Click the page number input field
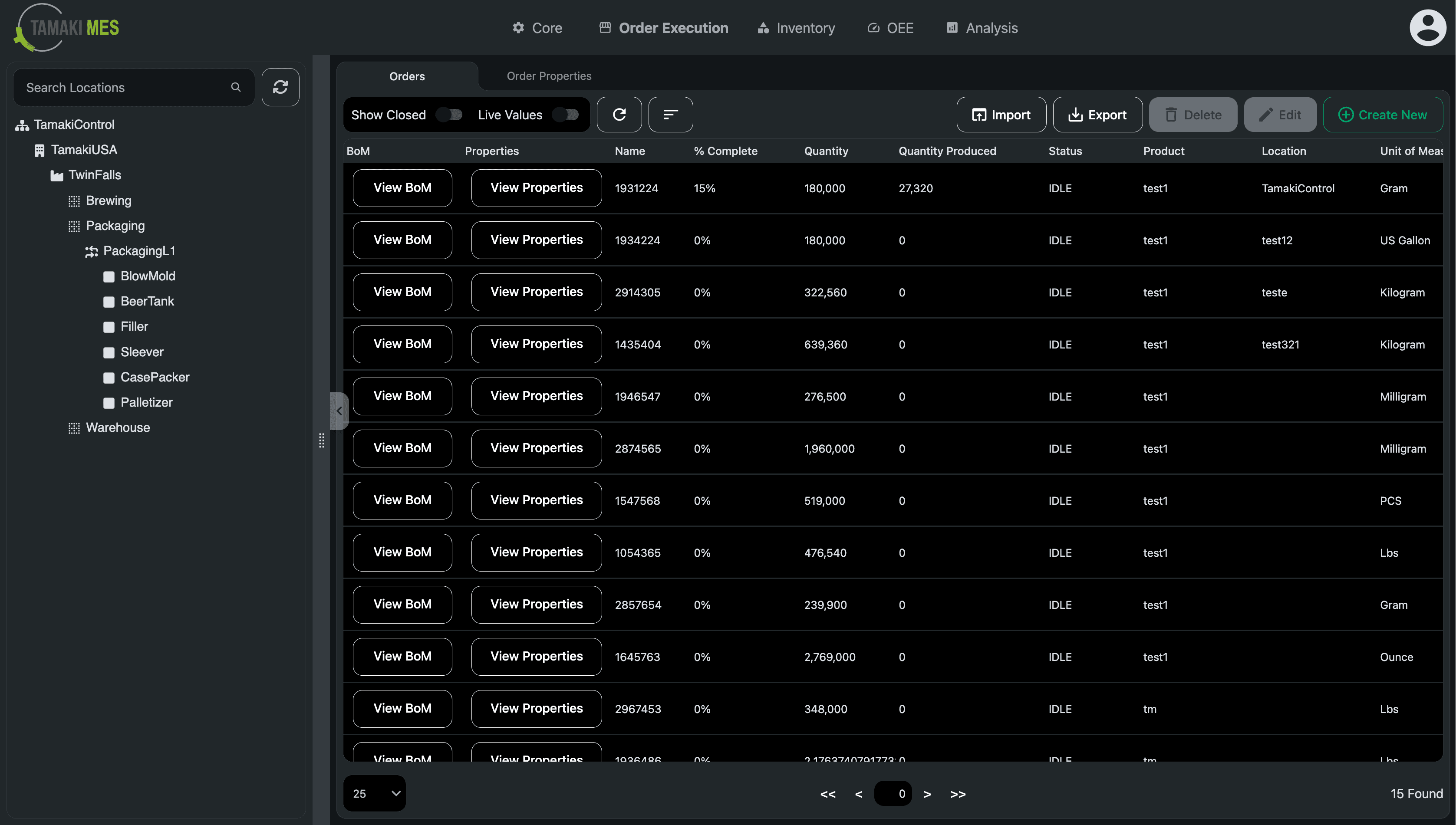The width and height of the screenshot is (1456, 825). tap(893, 793)
